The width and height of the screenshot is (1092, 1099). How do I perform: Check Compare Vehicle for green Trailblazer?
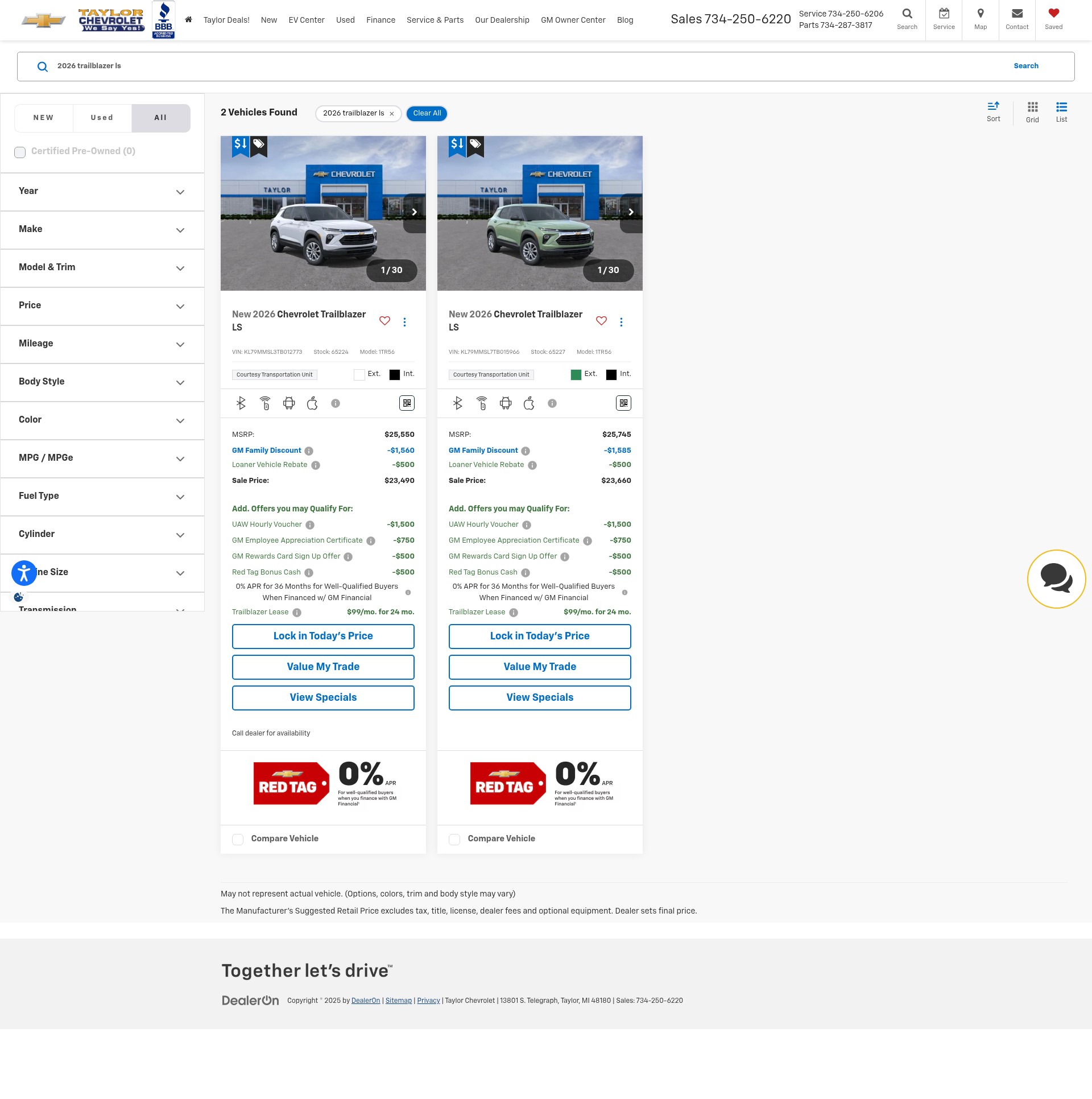[x=454, y=840]
